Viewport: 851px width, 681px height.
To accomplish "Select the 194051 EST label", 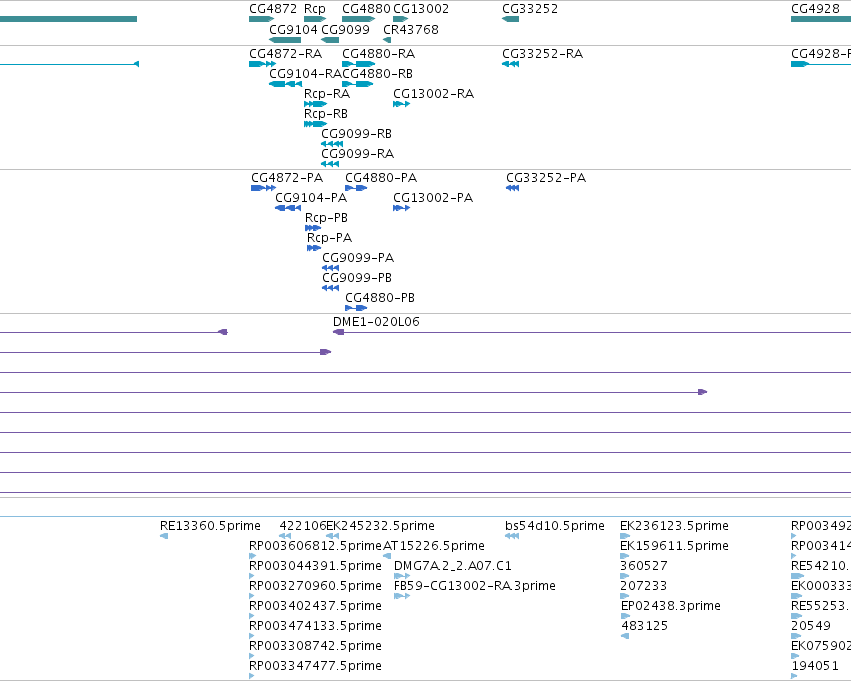I will tap(815, 666).
